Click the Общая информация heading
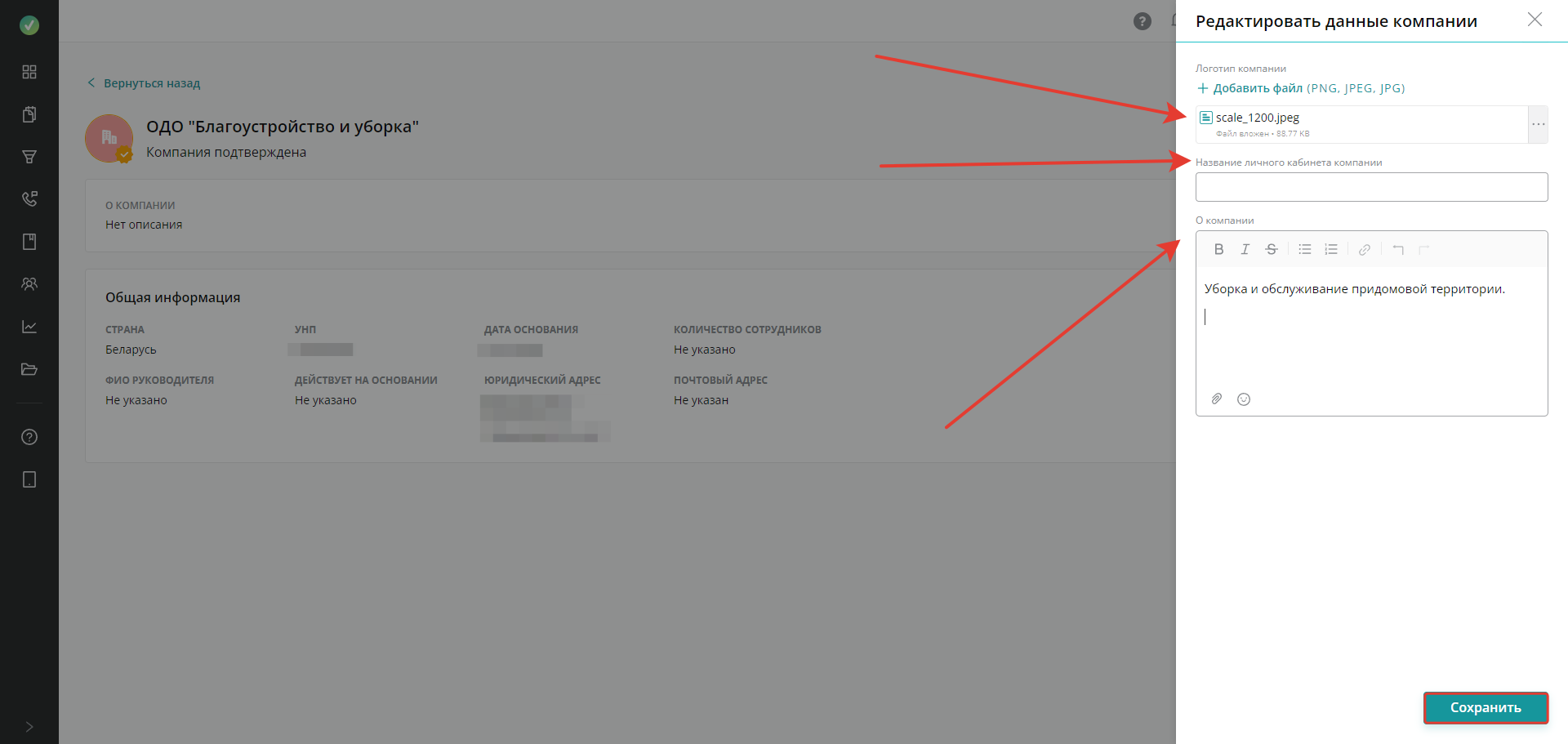 coord(172,297)
